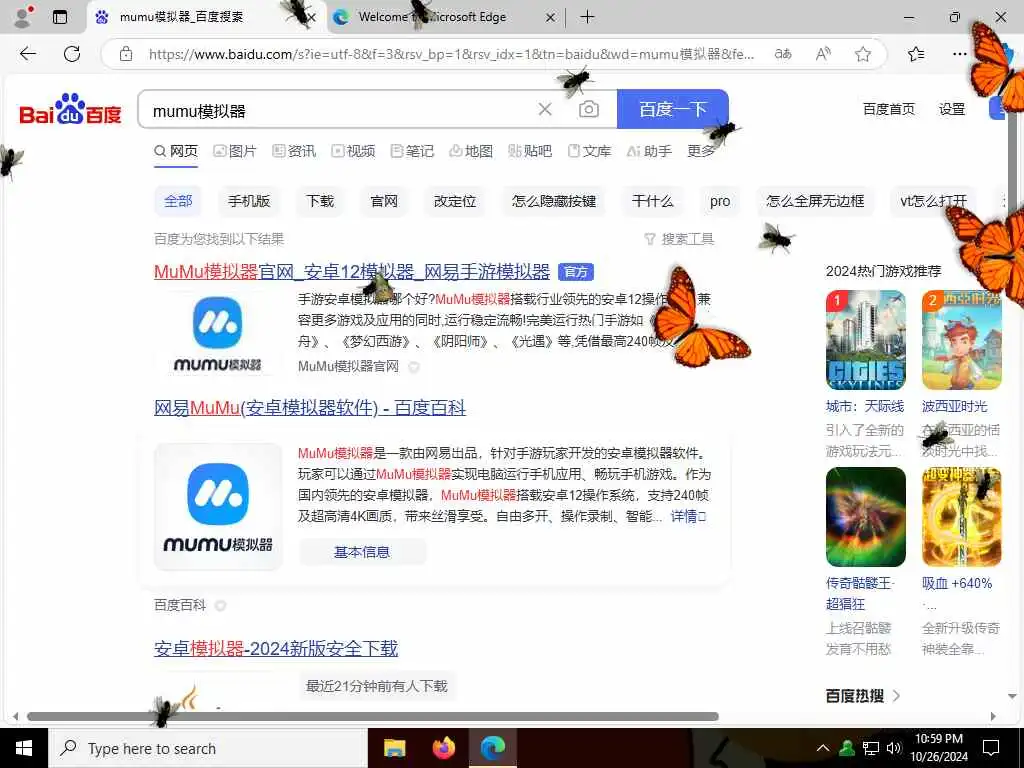
Task: Open Edge settings and more menu
Action: pyautogui.click(x=959, y=54)
